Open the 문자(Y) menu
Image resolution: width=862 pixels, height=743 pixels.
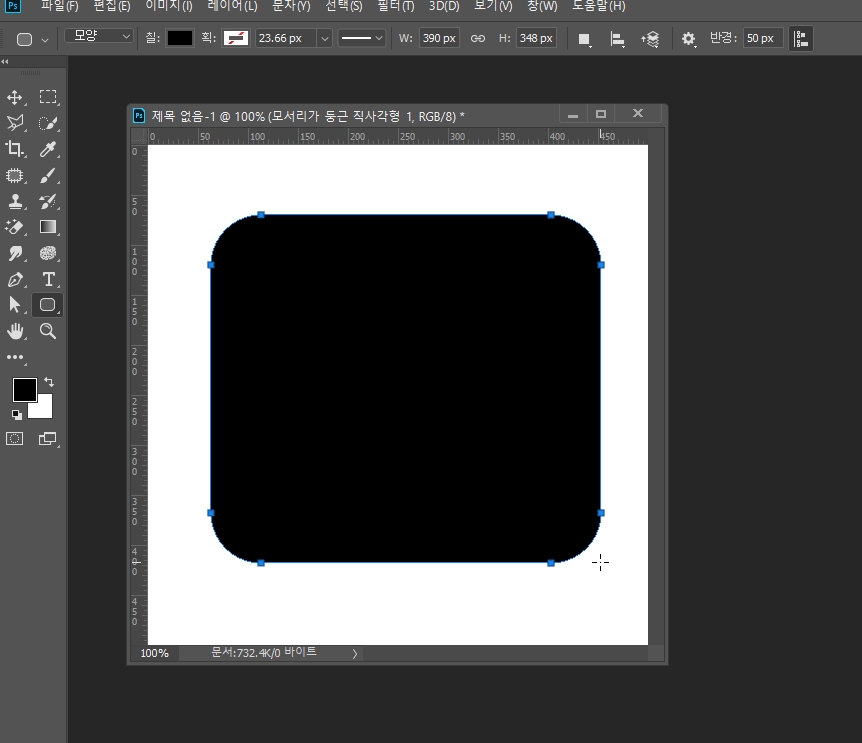tap(291, 6)
